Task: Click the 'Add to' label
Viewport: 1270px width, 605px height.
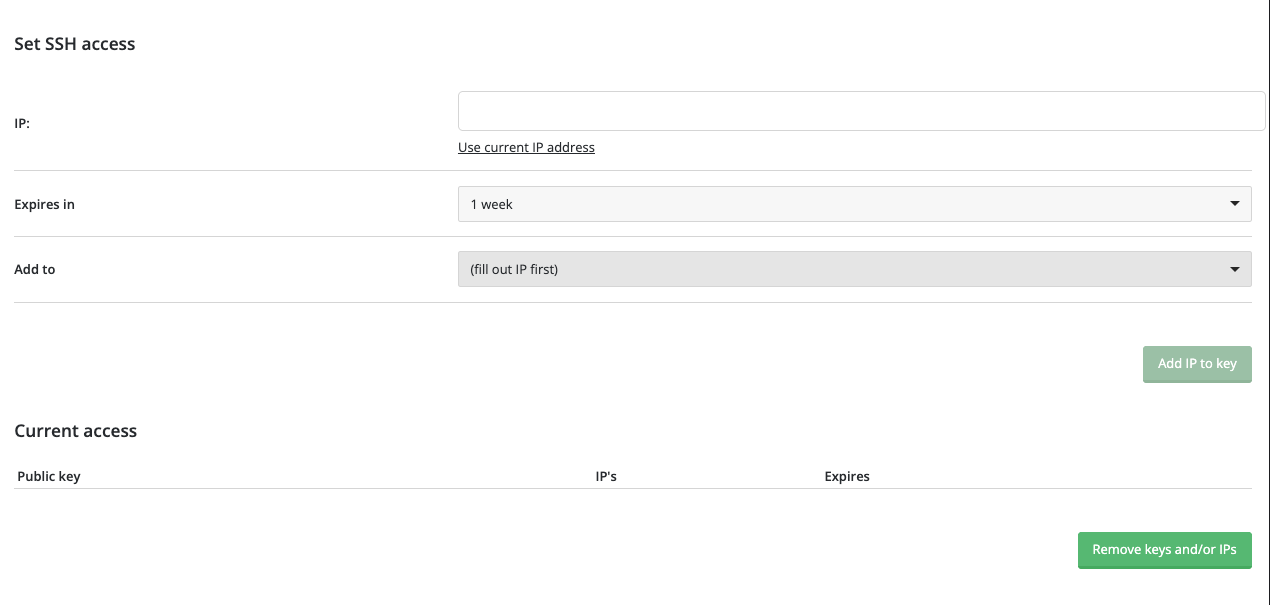Action: 35,269
